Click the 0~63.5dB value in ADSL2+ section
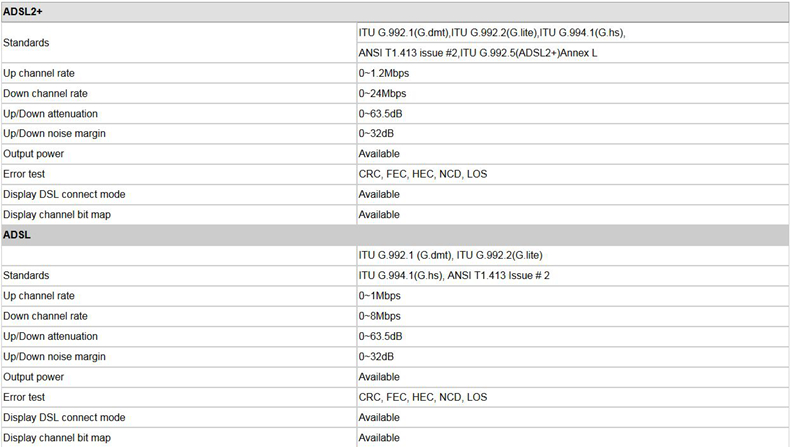790x447 pixels. coord(381,113)
